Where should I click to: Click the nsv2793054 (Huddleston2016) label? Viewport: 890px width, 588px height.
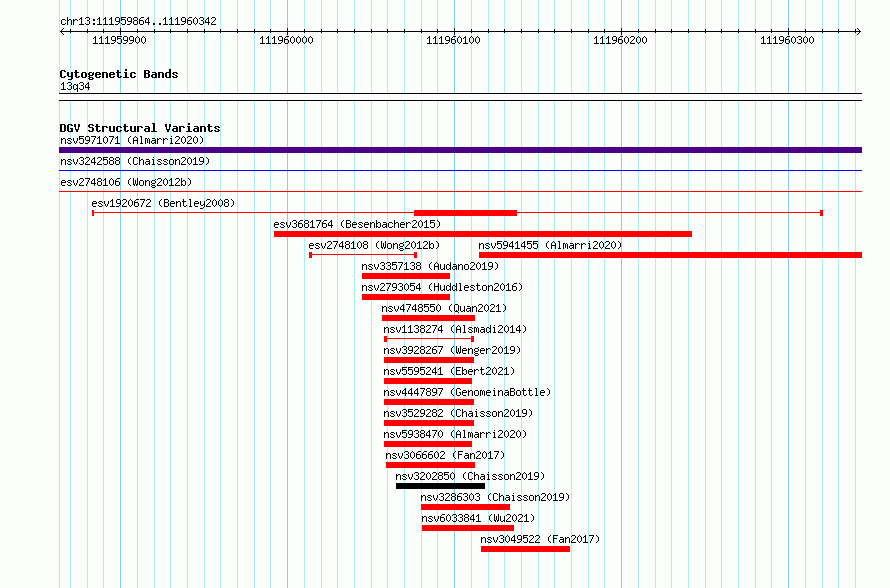pos(442,287)
